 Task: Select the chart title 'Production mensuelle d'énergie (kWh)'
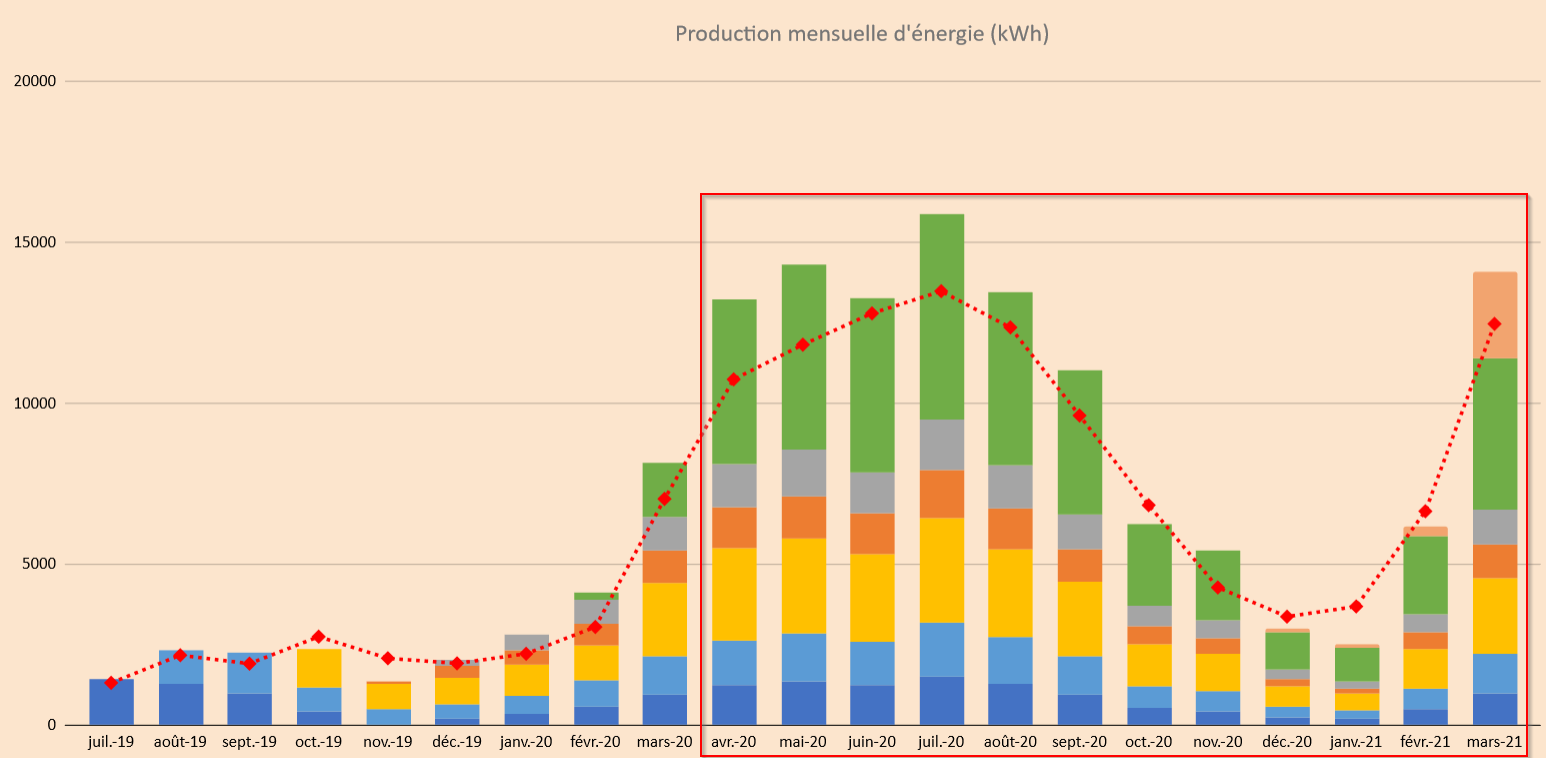tap(861, 34)
